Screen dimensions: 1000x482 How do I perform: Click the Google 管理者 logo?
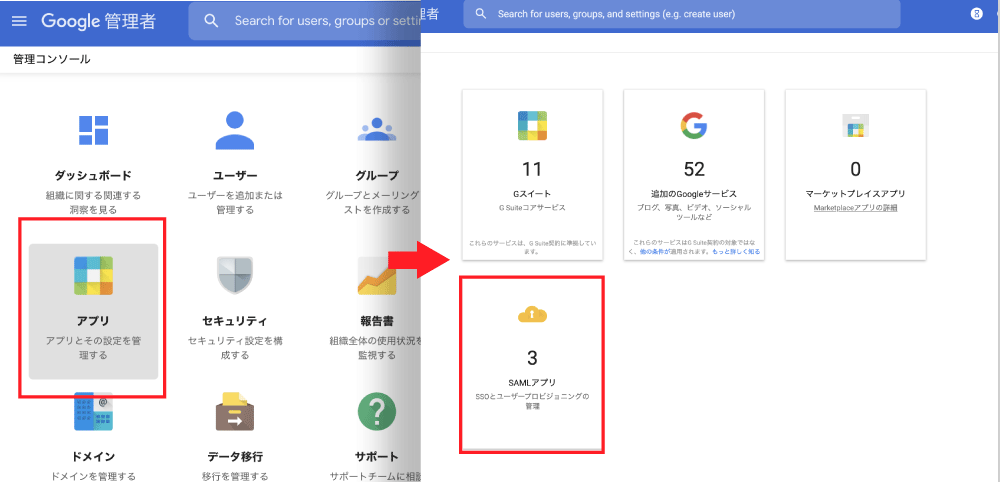click(99, 20)
